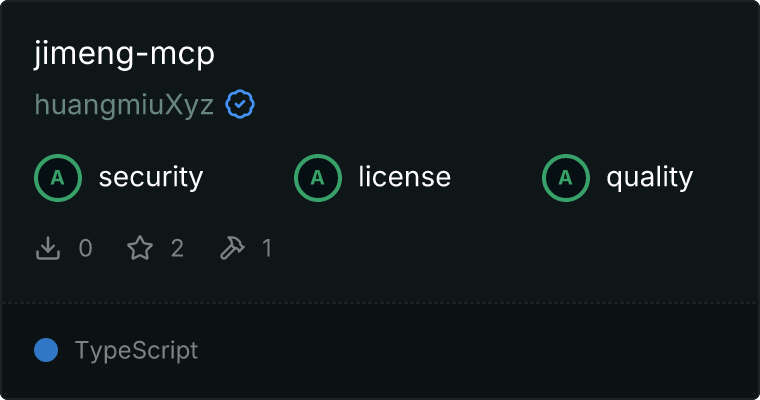This screenshot has width=760, height=400.
Task: Click the license grade A circle
Action: (317, 178)
